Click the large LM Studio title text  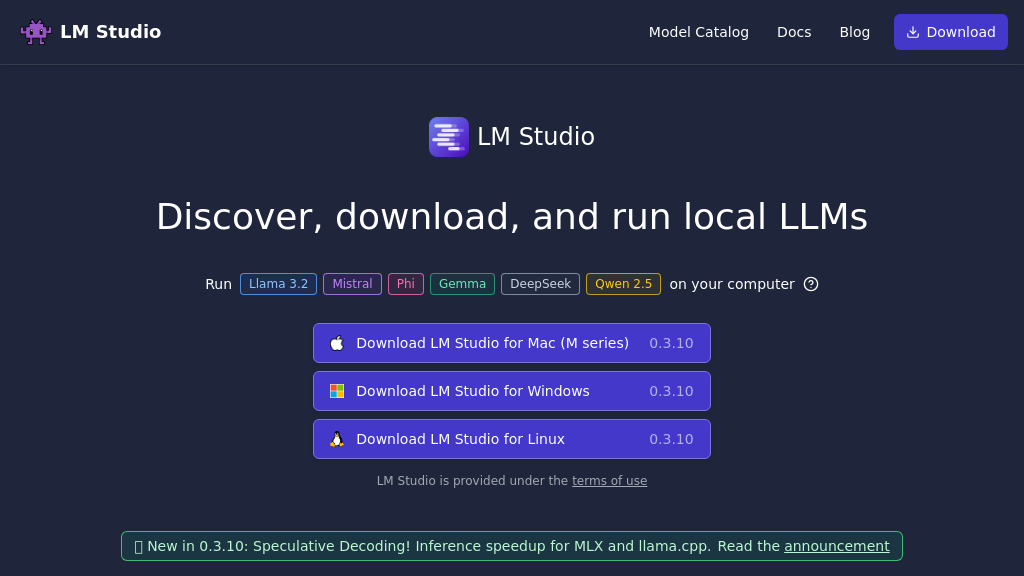pos(536,137)
